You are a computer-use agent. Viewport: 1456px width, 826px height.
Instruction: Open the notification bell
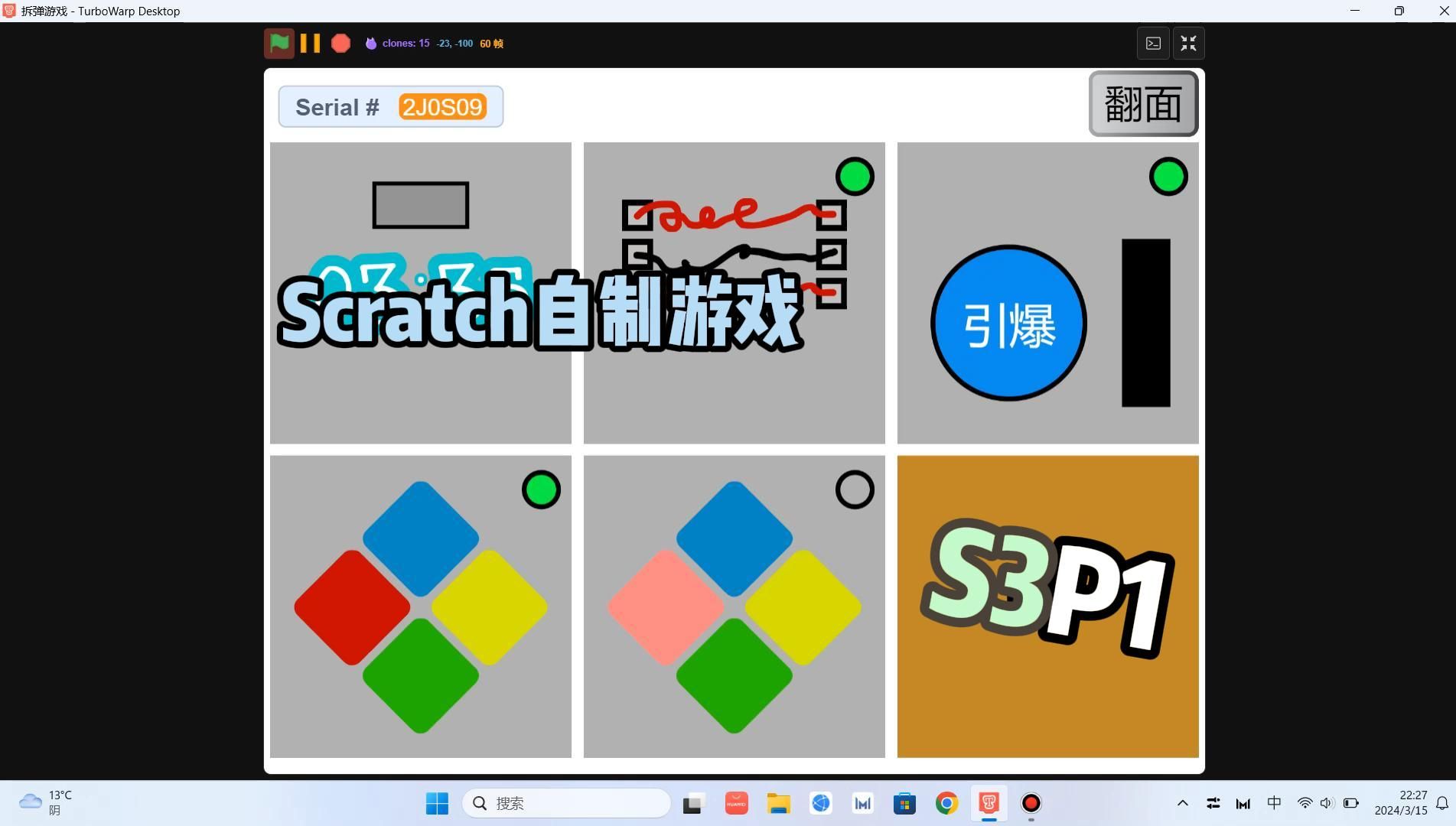(1442, 803)
